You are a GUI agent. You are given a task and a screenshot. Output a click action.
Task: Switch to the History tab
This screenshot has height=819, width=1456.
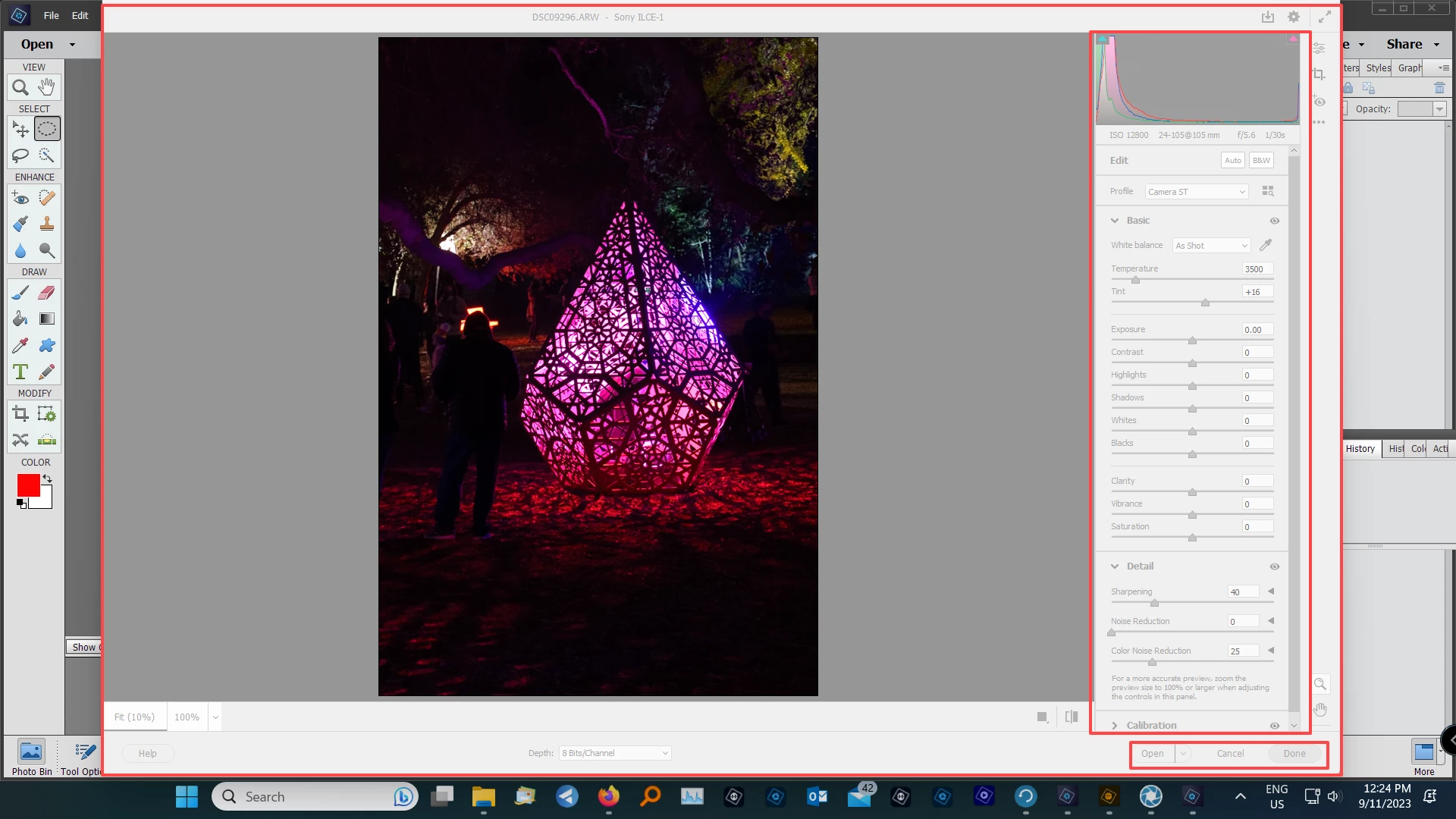tap(1360, 449)
